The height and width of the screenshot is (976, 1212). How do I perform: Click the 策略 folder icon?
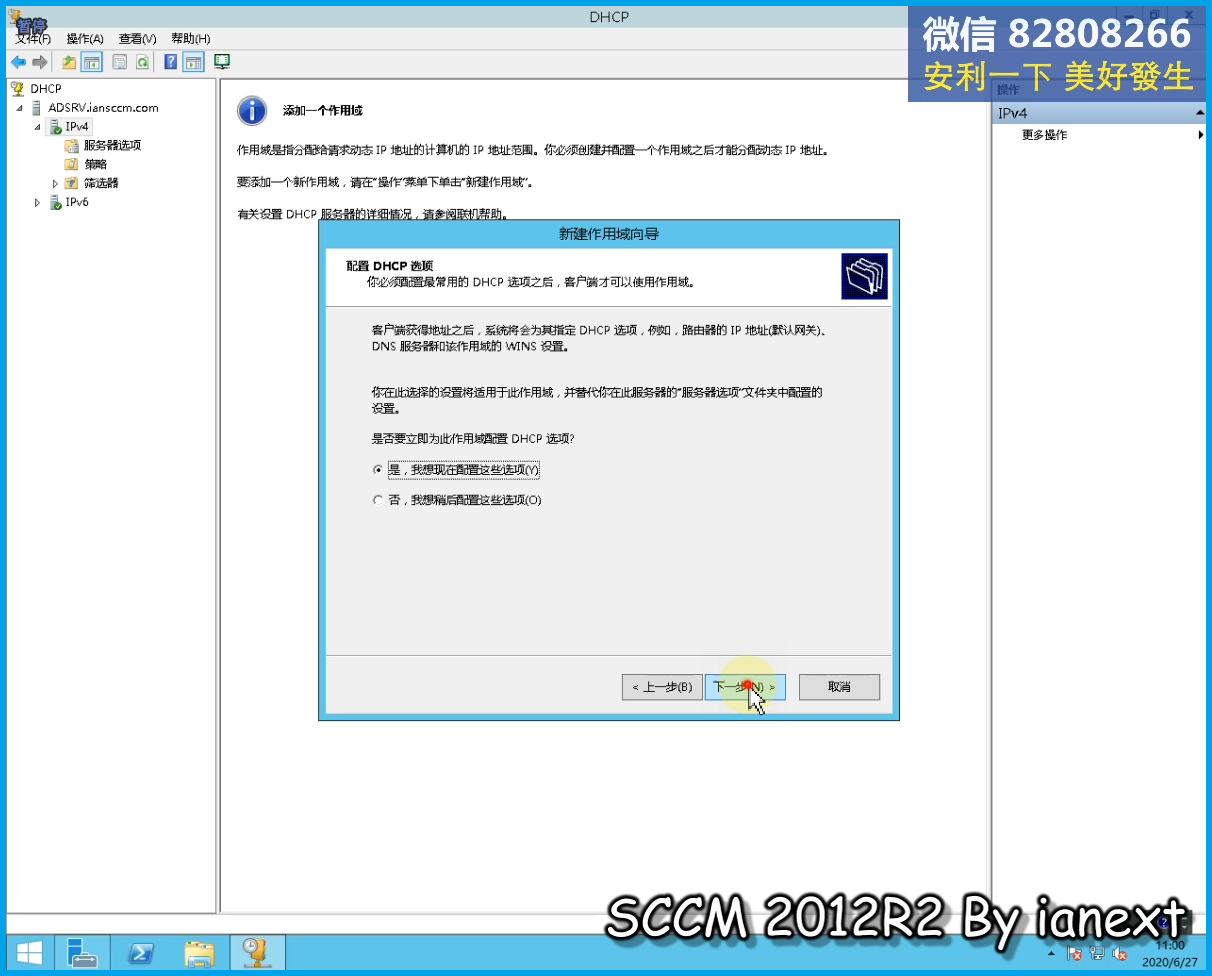pyautogui.click(x=72, y=165)
